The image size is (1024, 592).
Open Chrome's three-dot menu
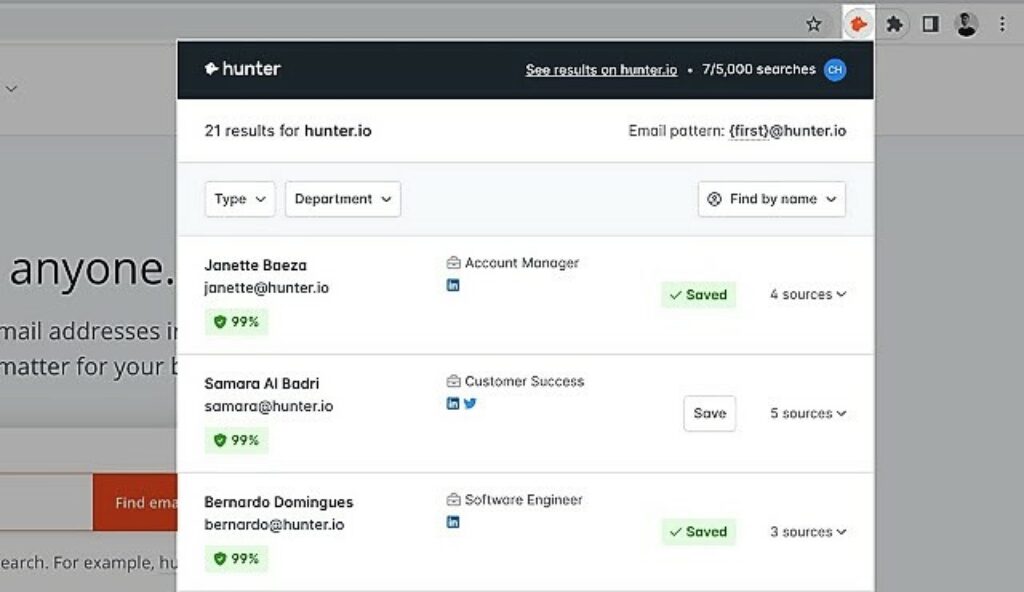tap(1002, 25)
